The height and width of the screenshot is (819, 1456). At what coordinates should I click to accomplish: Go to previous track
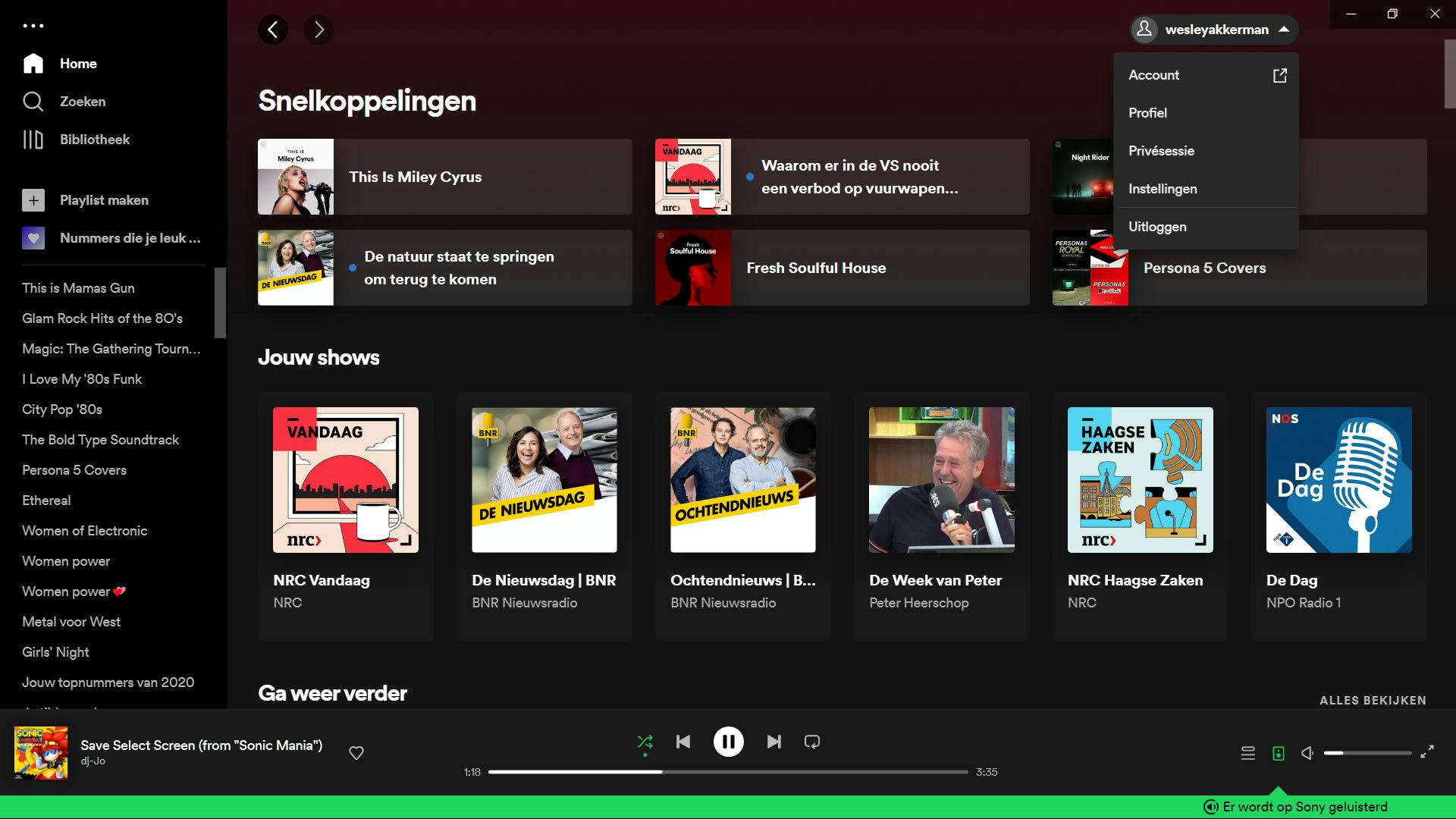pos(682,742)
